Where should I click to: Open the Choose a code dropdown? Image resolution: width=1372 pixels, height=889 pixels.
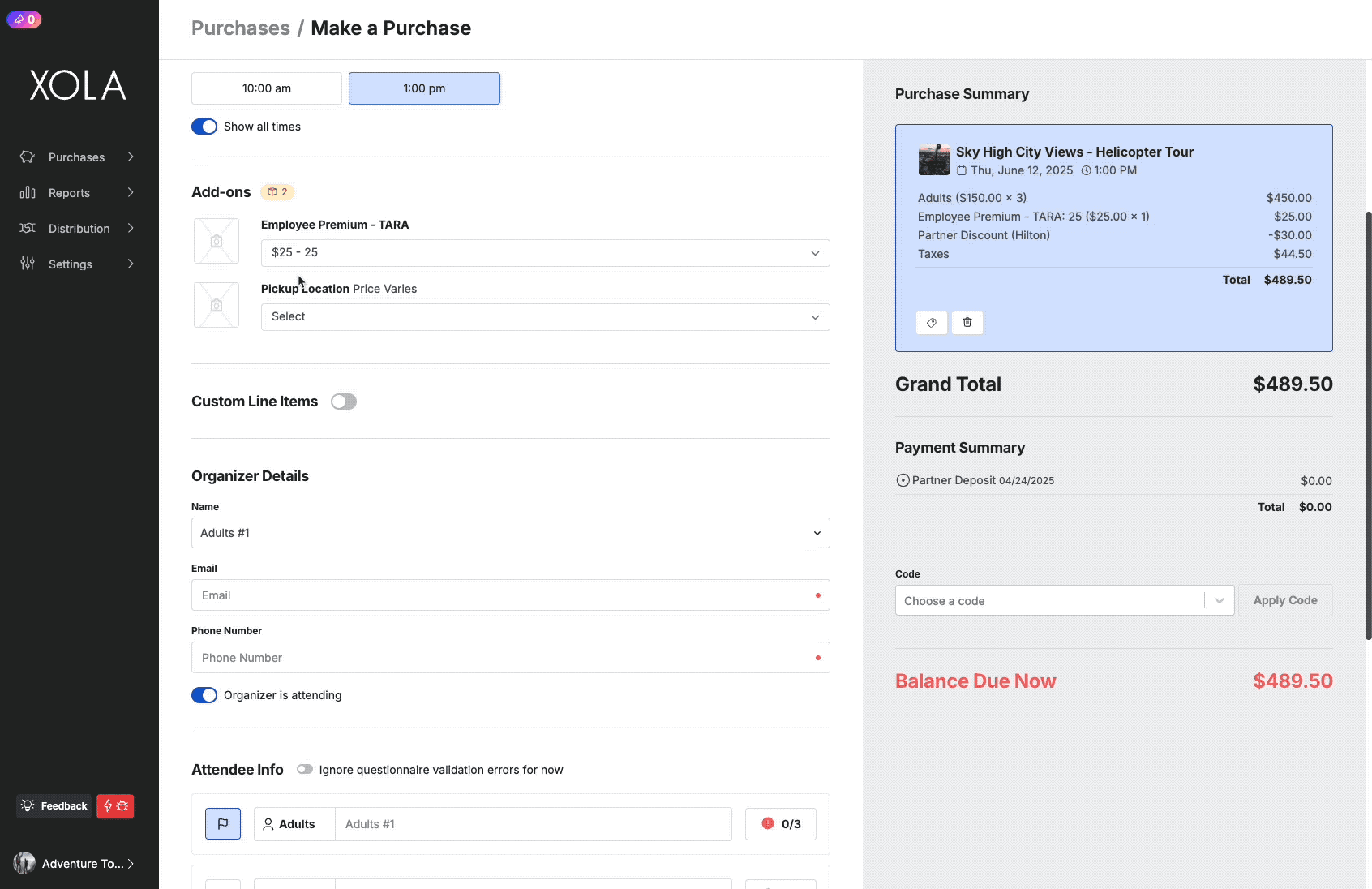click(x=1065, y=601)
